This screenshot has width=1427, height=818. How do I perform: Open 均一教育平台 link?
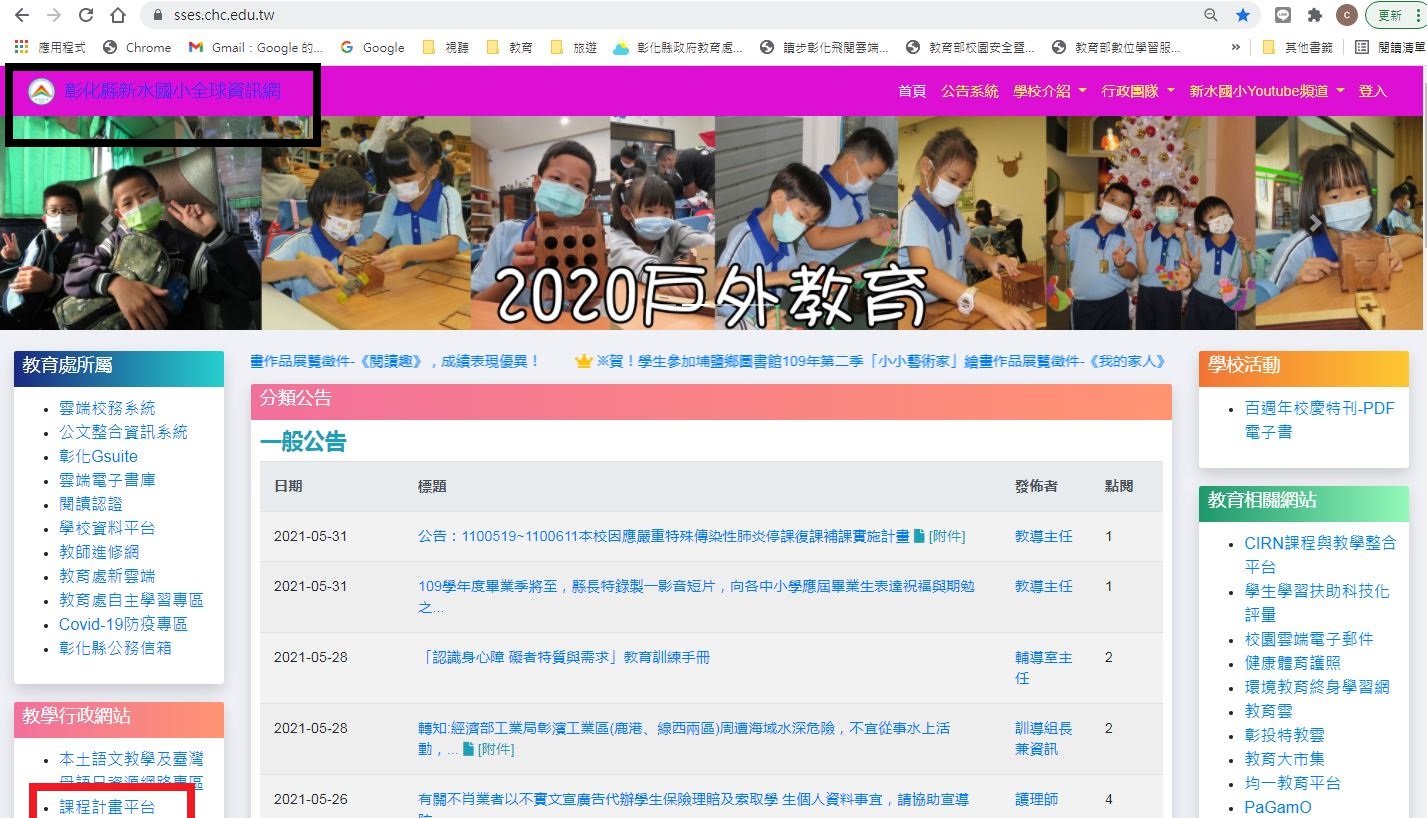(x=1293, y=783)
